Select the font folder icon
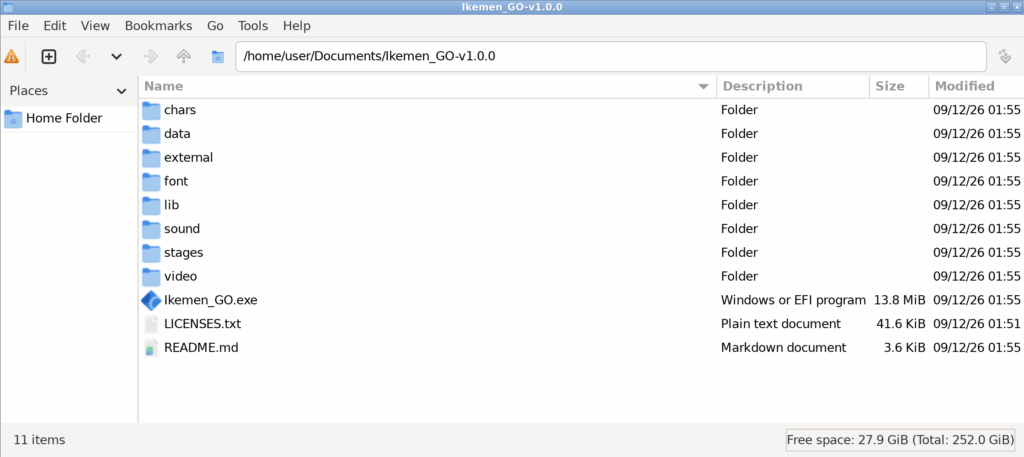 click(x=151, y=181)
